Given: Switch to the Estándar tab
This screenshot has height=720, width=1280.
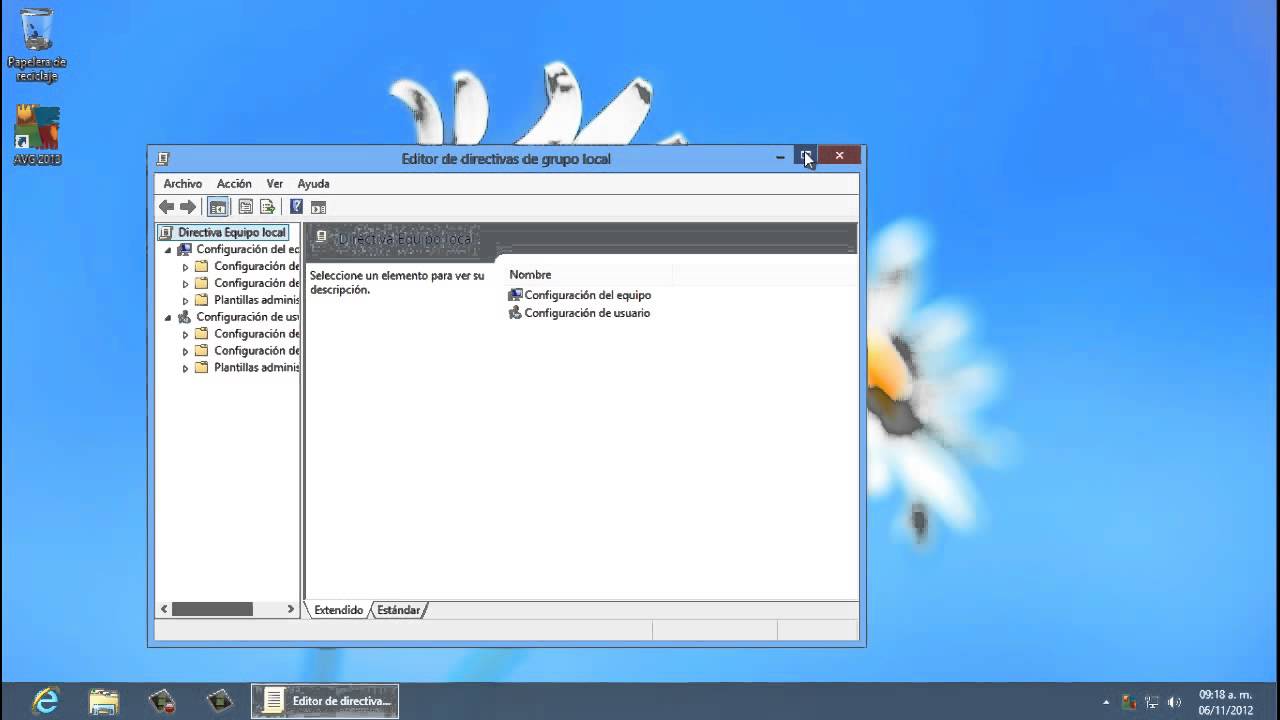Looking at the screenshot, I should click(398, 610).
